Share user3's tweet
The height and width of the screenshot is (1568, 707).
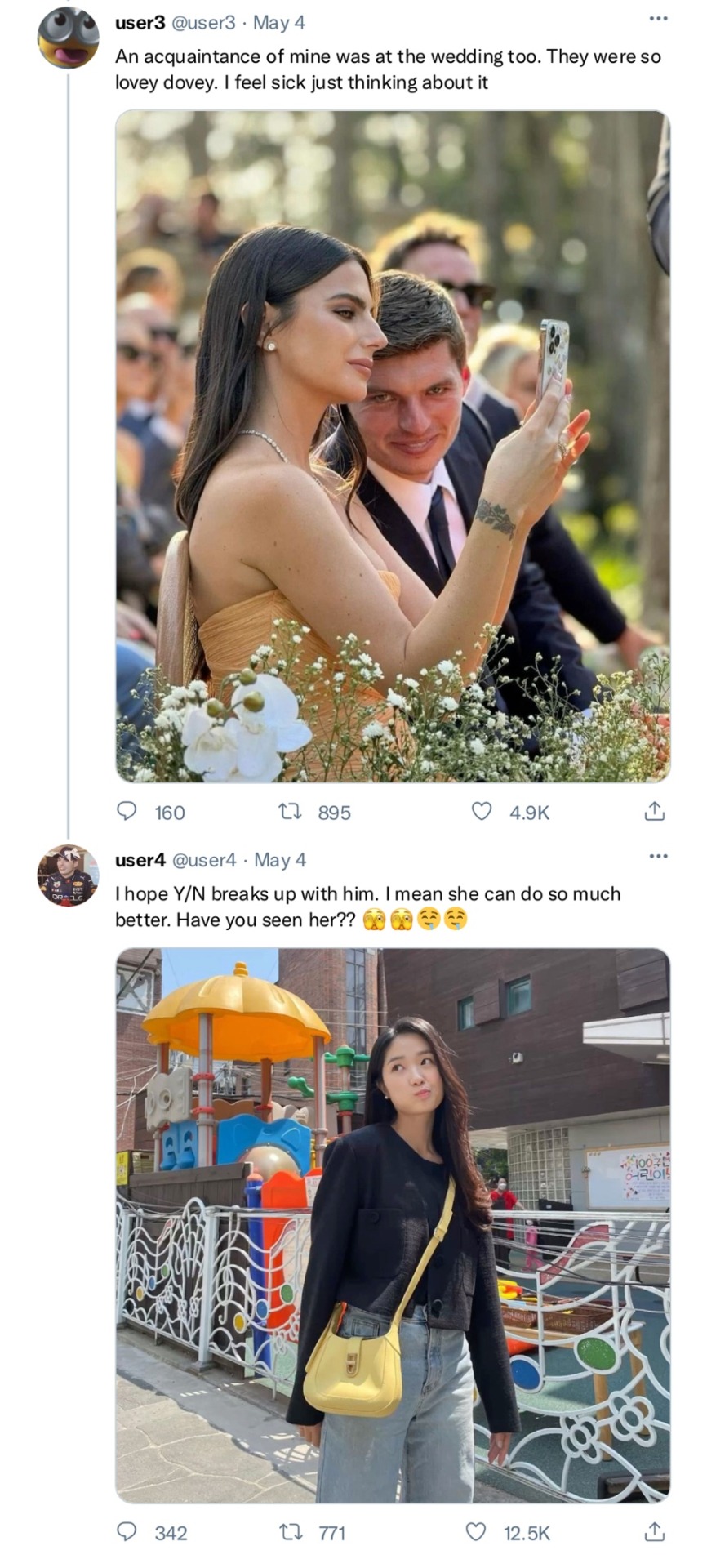pyautogui.click(x=655, y=811)
